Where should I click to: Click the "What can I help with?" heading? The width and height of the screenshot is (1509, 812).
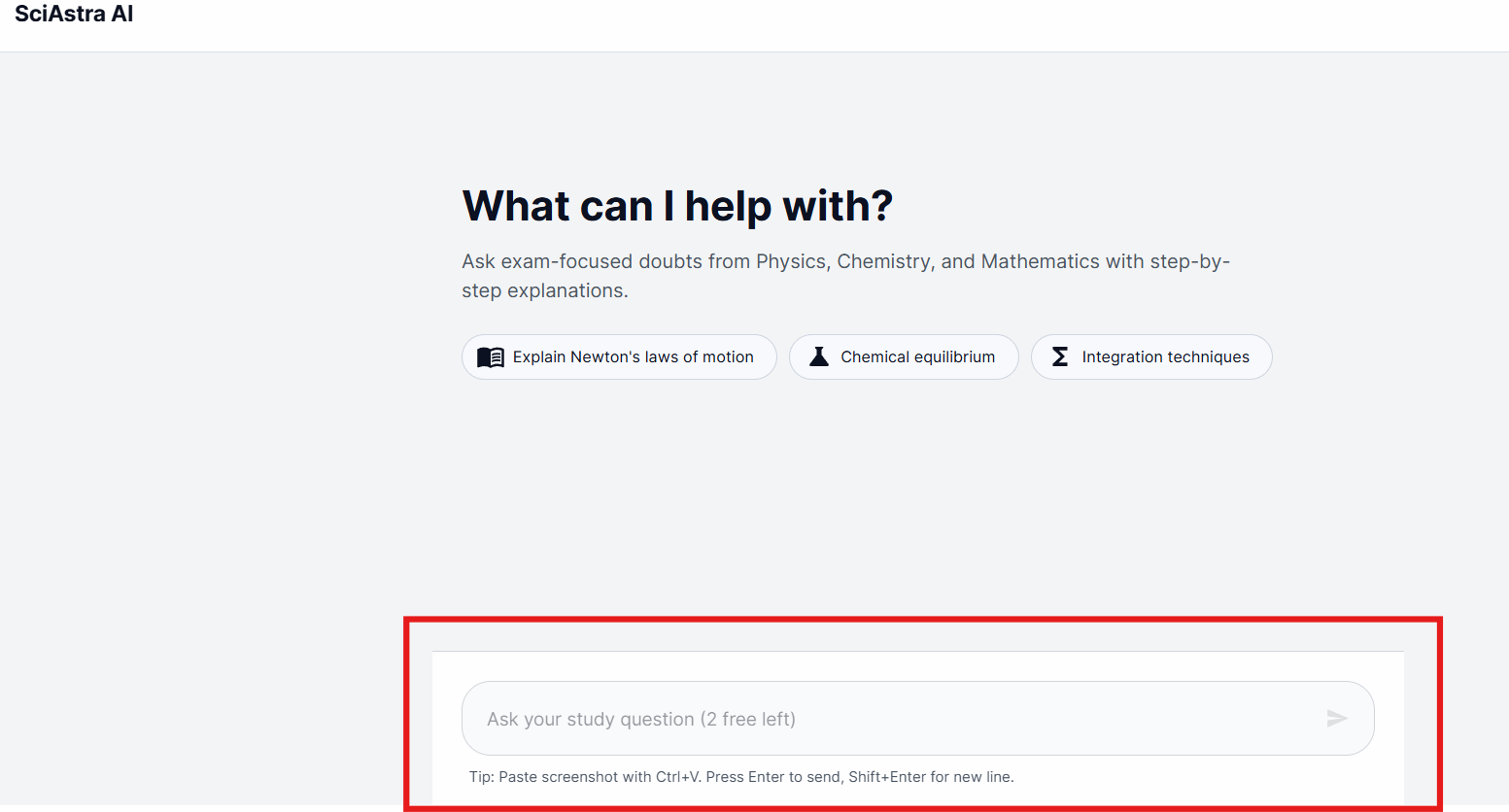click(677, 206)
